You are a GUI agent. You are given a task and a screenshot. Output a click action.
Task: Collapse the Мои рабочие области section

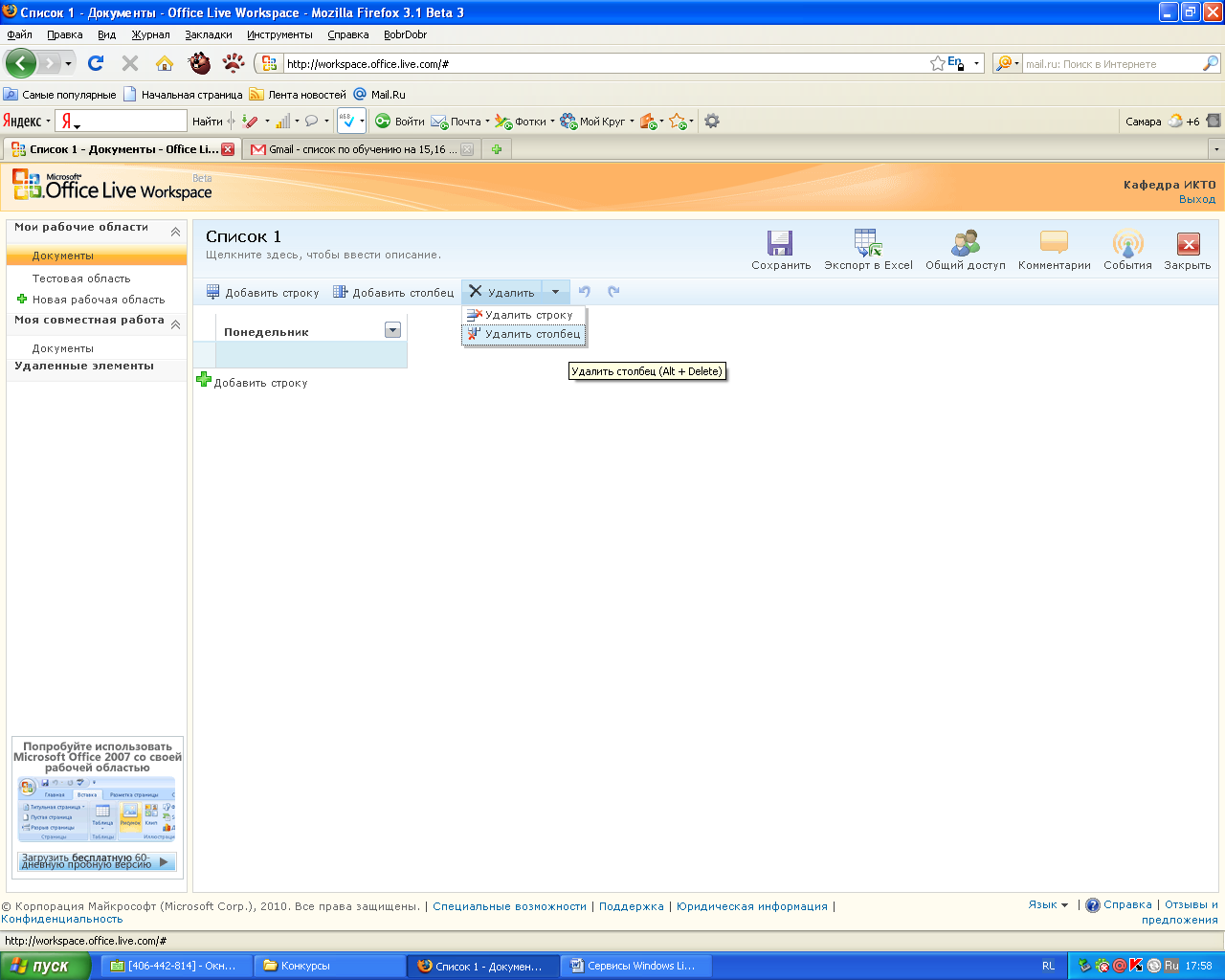[175, 232]
